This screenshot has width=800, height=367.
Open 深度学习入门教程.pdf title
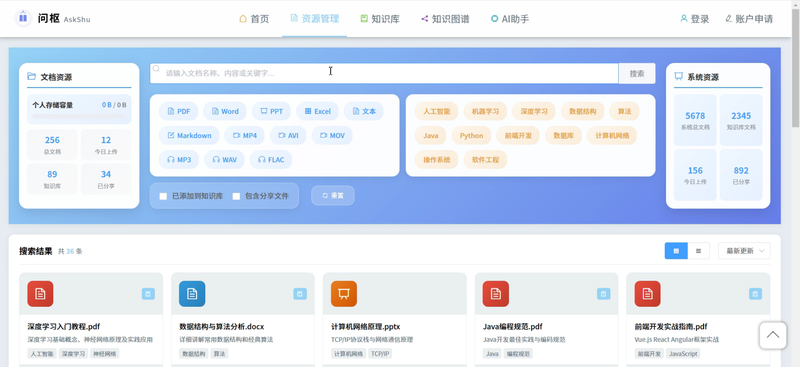(64, 326)
